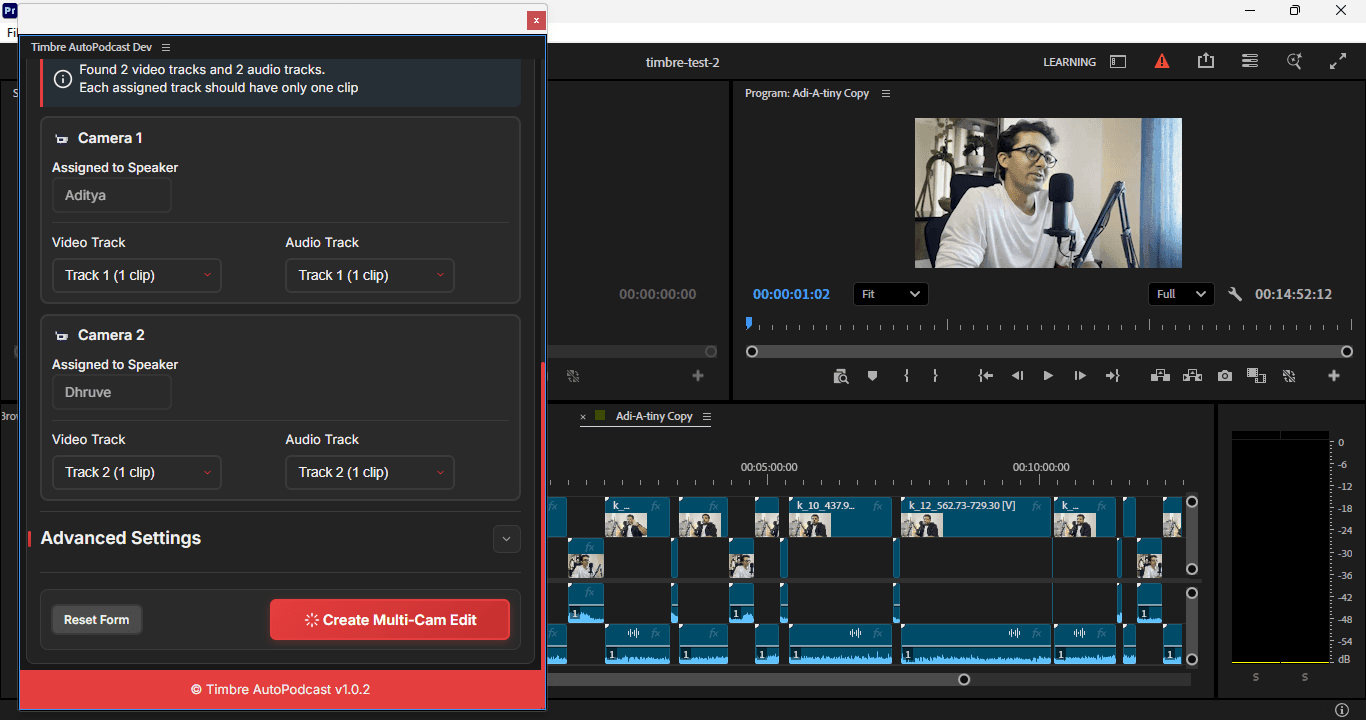Click the Camera 2 speaker field Dhruve
Image resolution: width=1366 pixels, height=720 pixels.
[111, 392]
